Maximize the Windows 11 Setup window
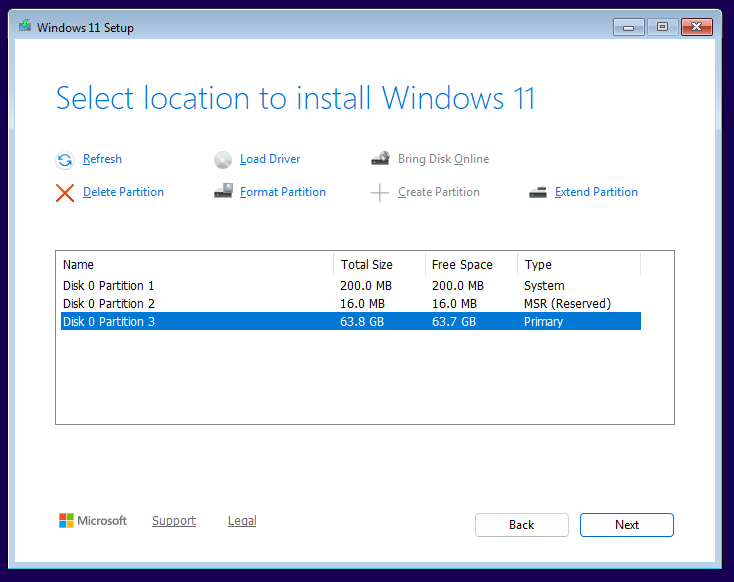Image resolution: width=734 pixels, height=582 pixels. [662, 27]
